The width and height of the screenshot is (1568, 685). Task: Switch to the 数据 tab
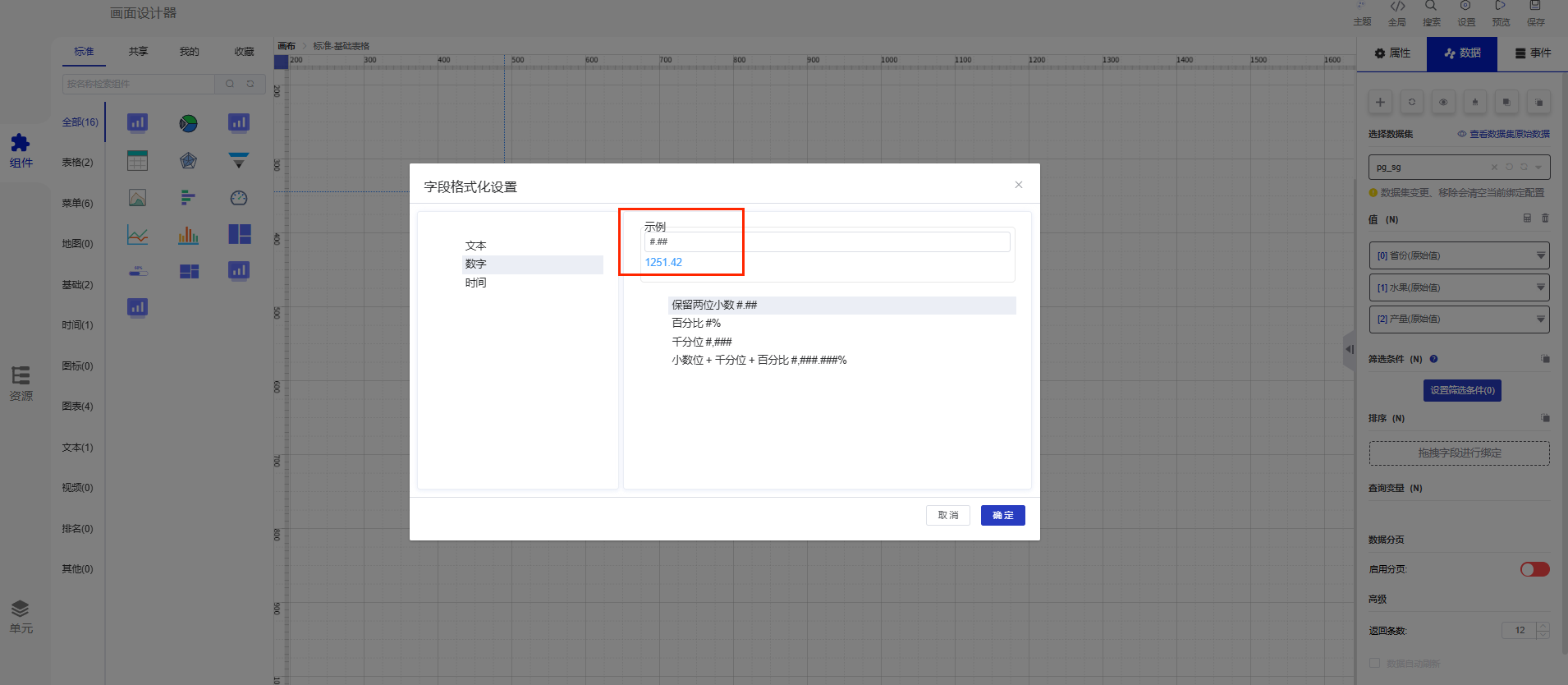click(1462, 53)
